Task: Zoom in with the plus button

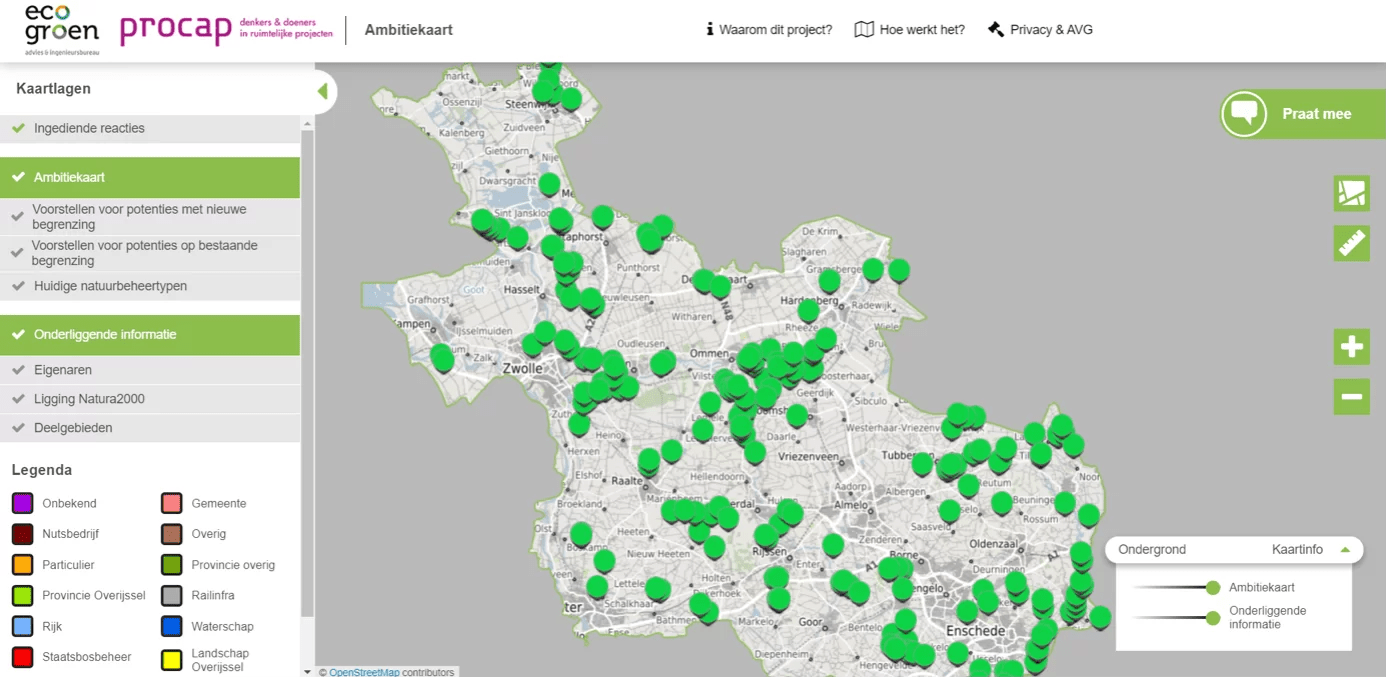Action: (x=1351, y=347)
